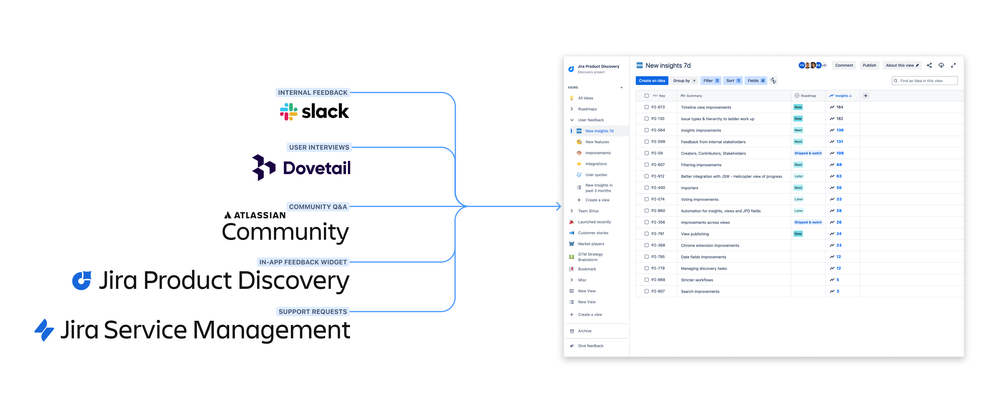This screenshot has width=999, height=400.
Task: Click the Slack logo in the diagram
Action: (x=314, y=111)
